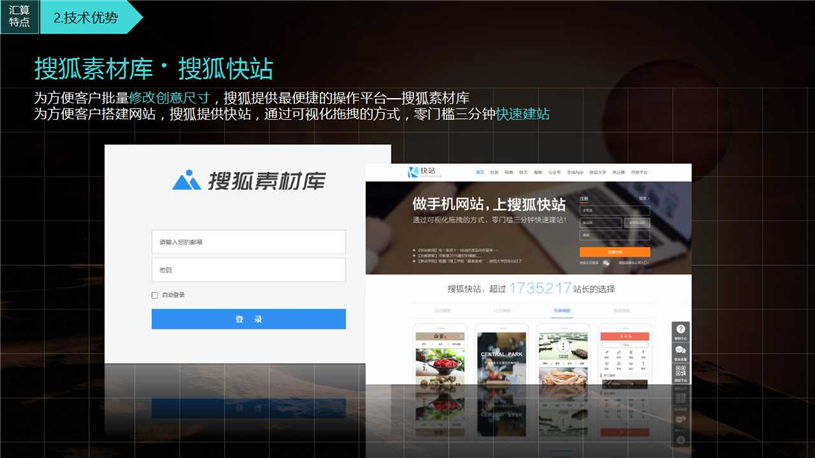Click the 快站 K logo icon
The height and width of the screenshot is (458, 815).
[413, 172]
